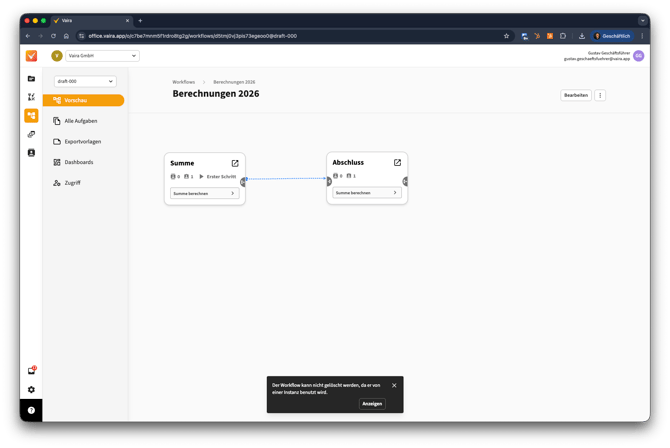Open the more options menu next to Bearbeiten
Viewport: 670px width, 448px height.
pos(600,95)
